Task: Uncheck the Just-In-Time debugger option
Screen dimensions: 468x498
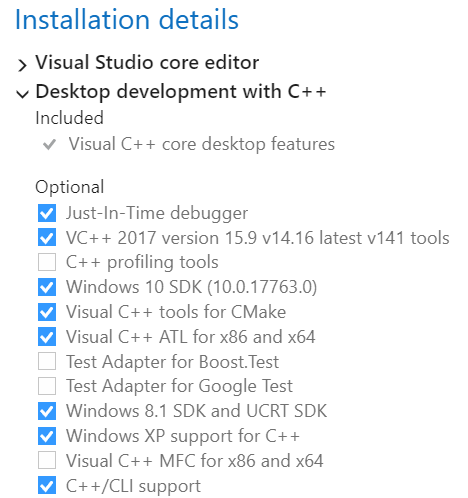Action: tap(47, 213)
